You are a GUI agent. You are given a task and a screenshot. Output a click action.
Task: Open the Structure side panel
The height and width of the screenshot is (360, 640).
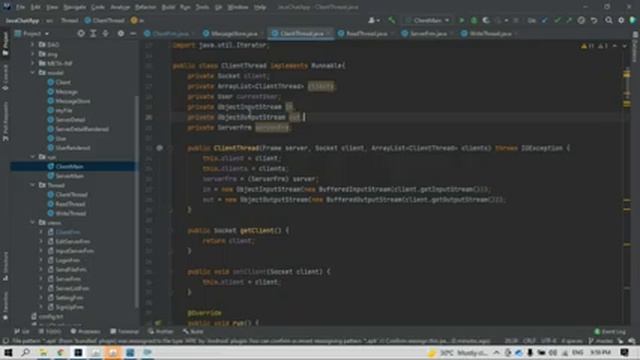5,265
